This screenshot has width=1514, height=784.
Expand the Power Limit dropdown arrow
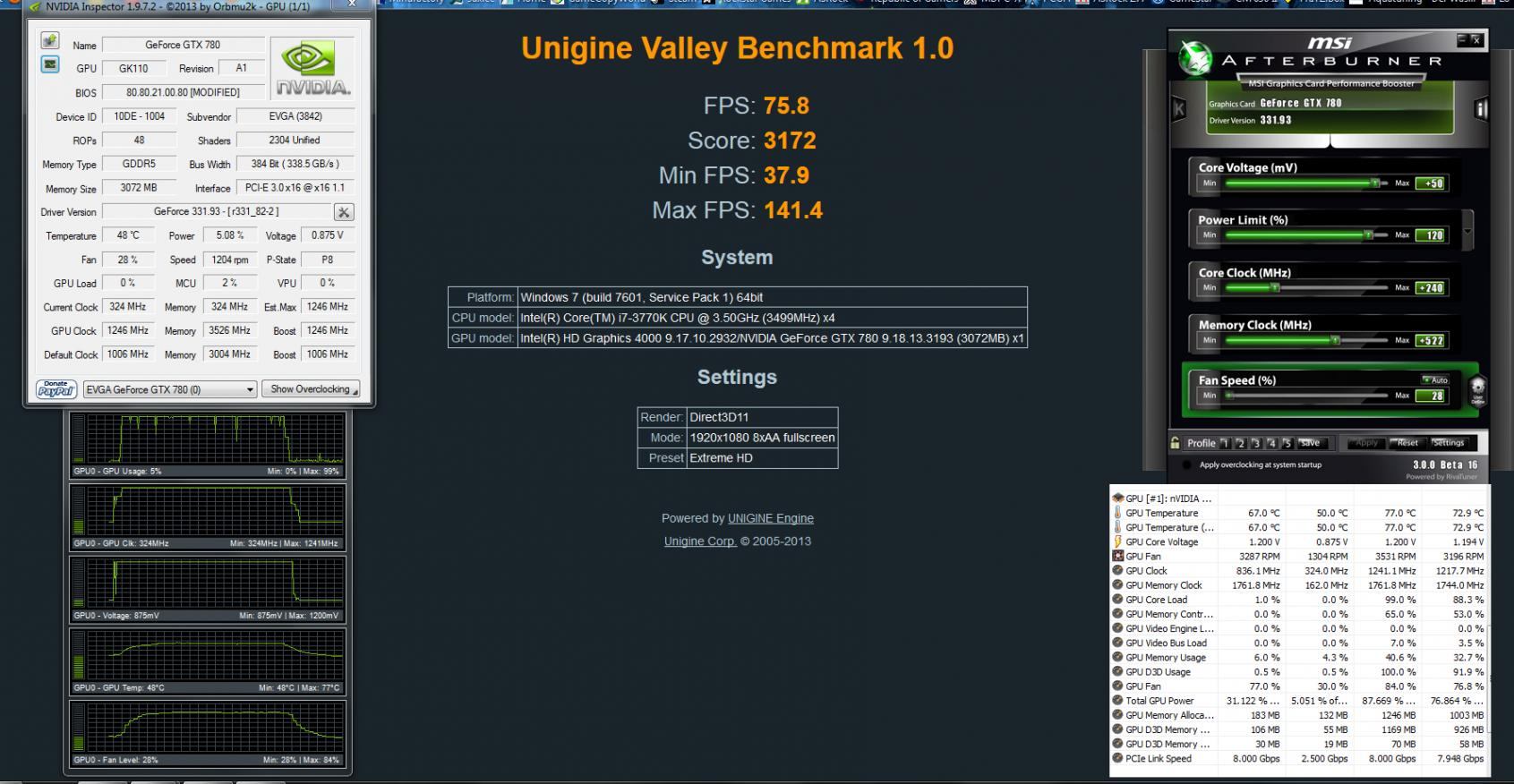pyautogui.click(x=1467, y=231)
